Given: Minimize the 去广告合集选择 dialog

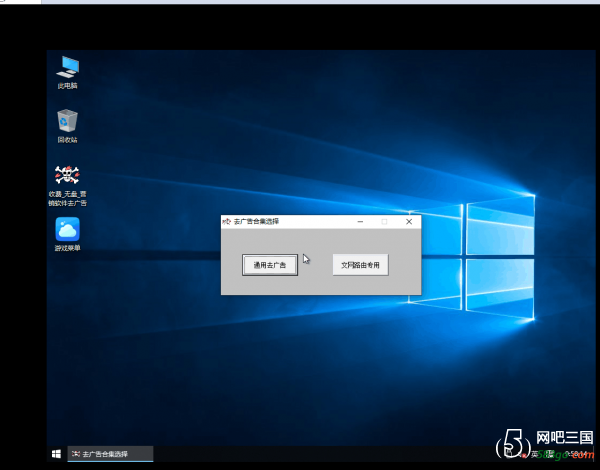Looking at the screenshot, I should pos(360,222).
